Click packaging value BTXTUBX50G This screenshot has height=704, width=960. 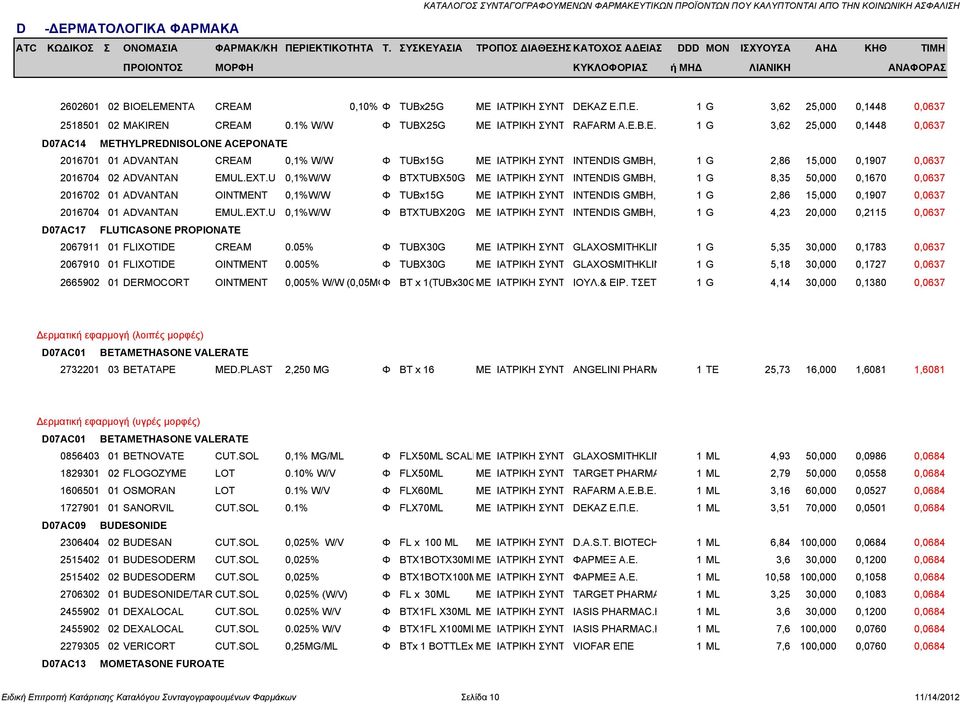pyautogui.click(x=432, y=178)
